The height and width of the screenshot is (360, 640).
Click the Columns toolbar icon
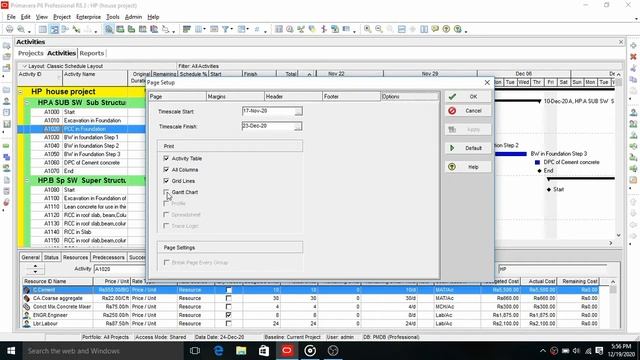tap(199, 29)
